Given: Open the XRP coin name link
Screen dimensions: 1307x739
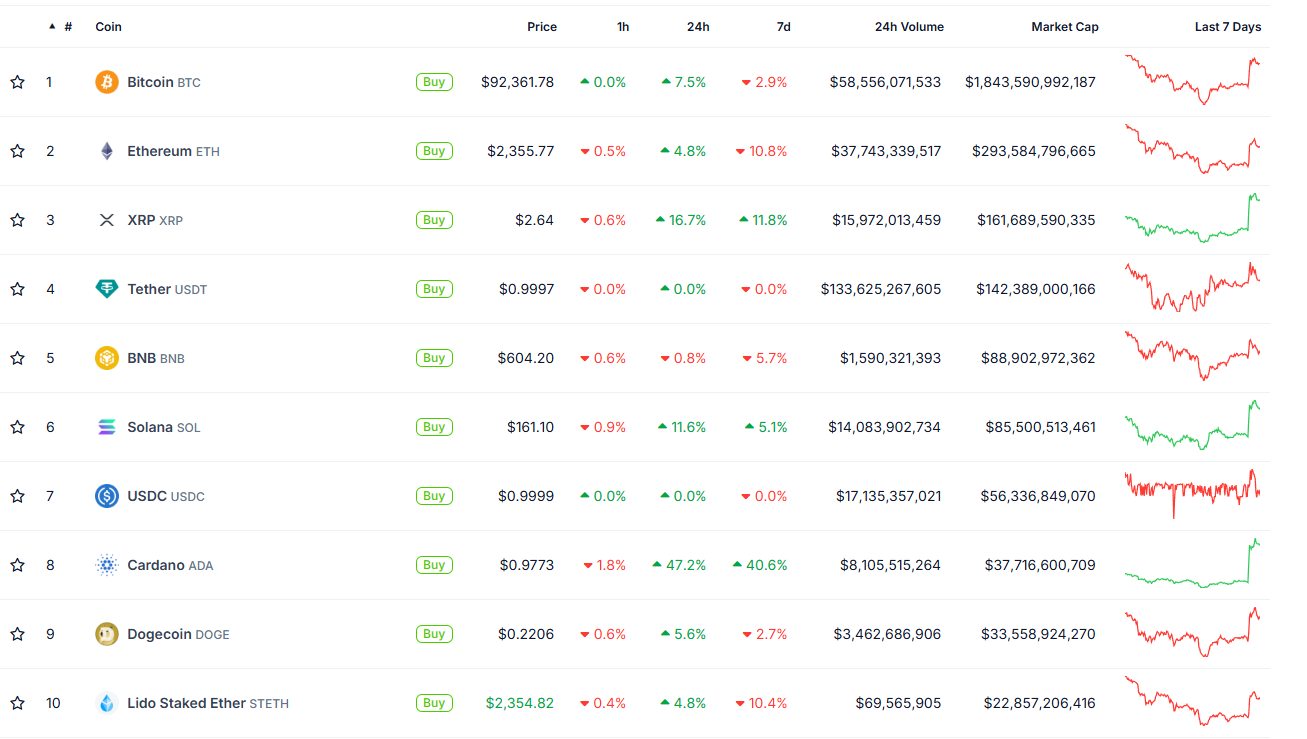Looking at the screenshot, I should coord(155,220).
